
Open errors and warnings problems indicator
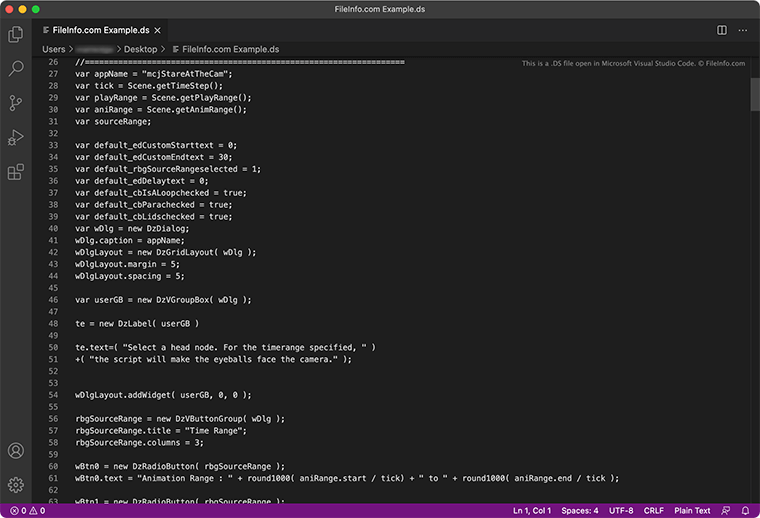pos(26,511)
